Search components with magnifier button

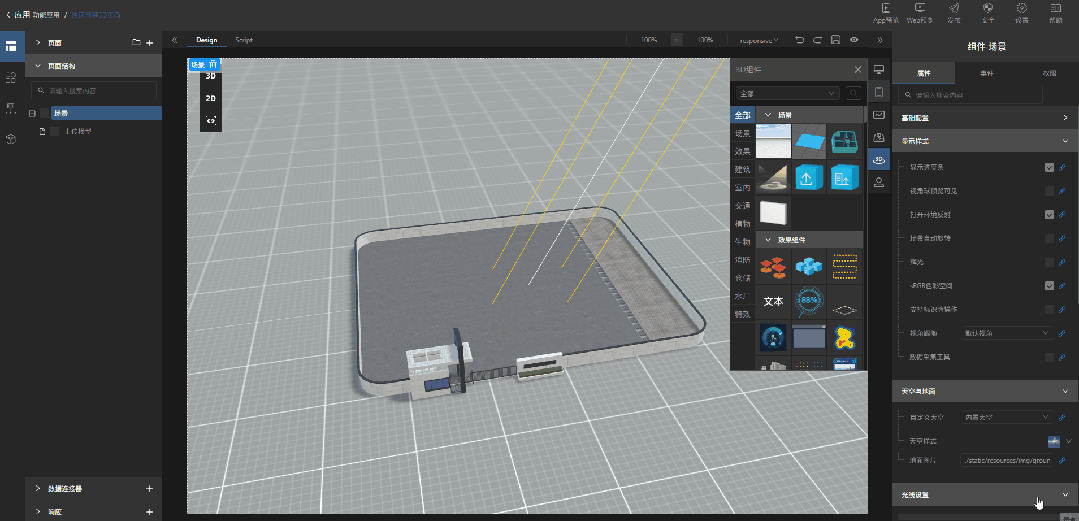tap(853, 93)
